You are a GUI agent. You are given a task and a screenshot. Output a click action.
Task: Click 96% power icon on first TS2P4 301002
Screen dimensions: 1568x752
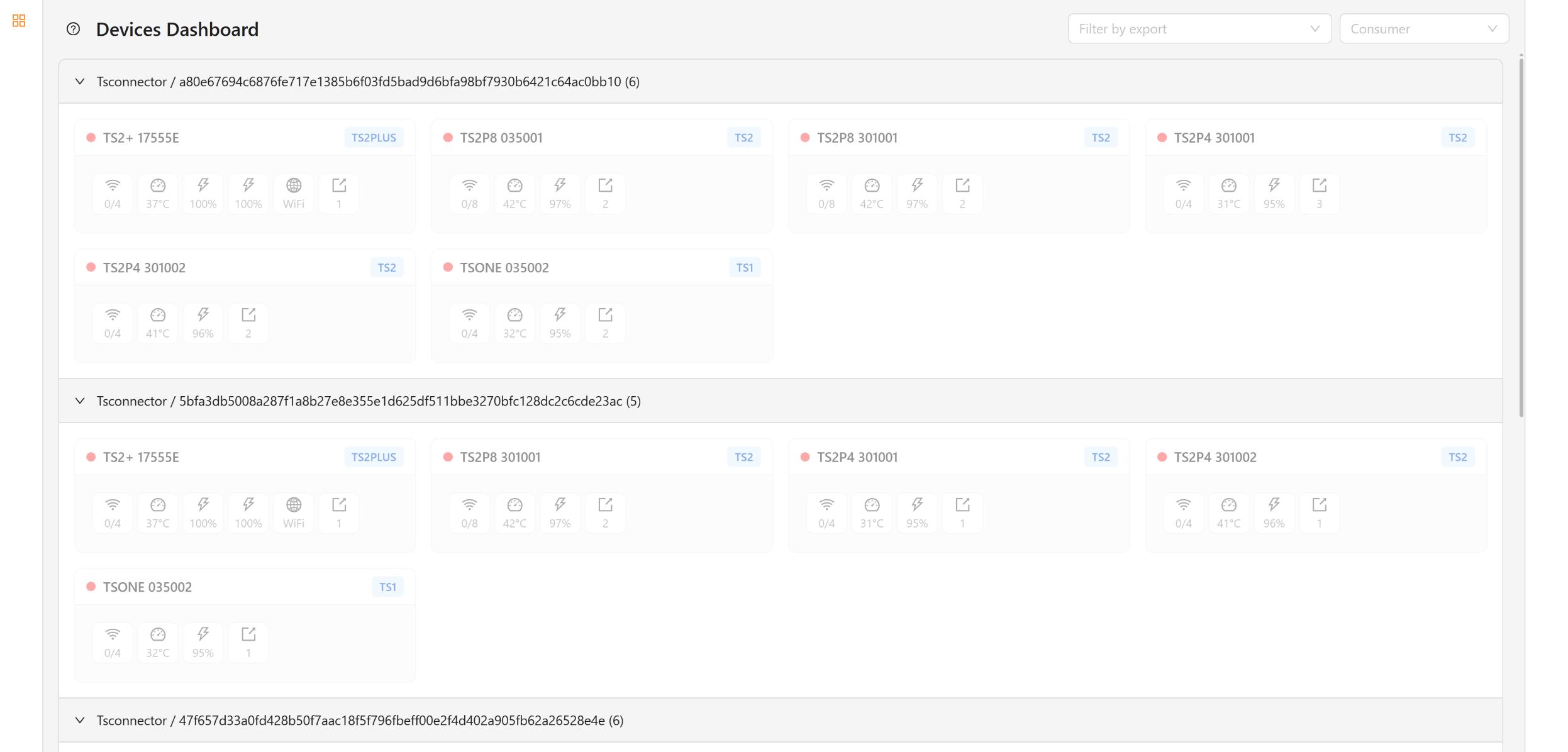(x=203, y=324)
